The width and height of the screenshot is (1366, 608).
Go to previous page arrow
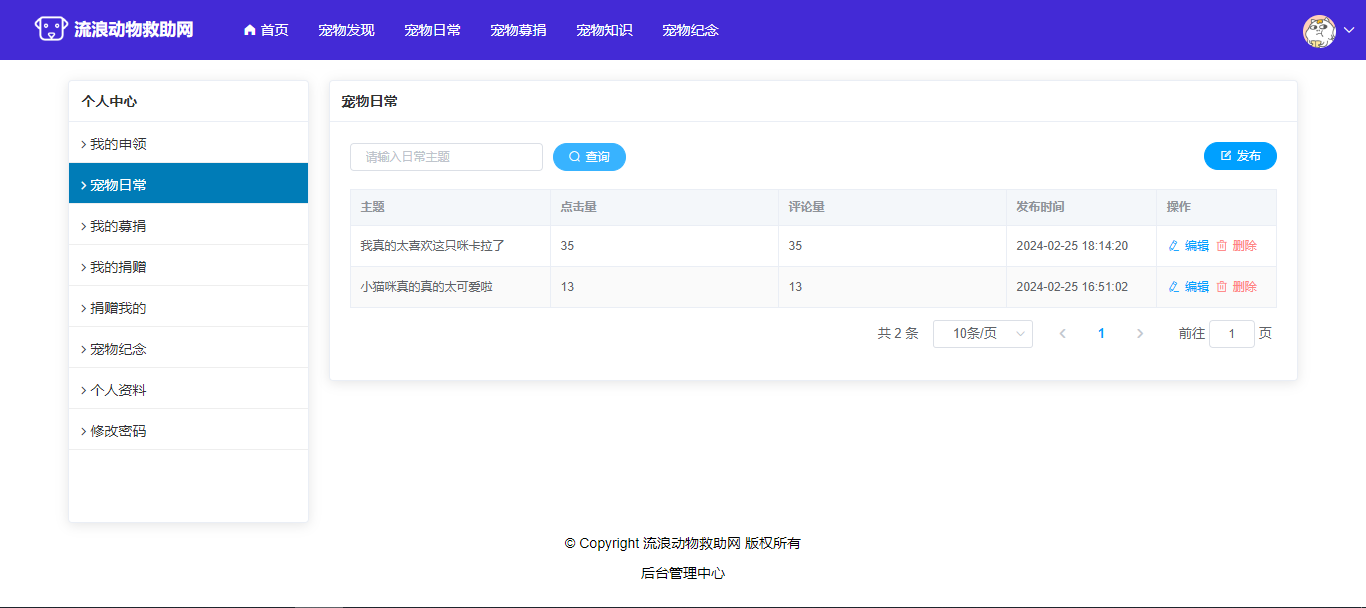[x=1062, y=334]
